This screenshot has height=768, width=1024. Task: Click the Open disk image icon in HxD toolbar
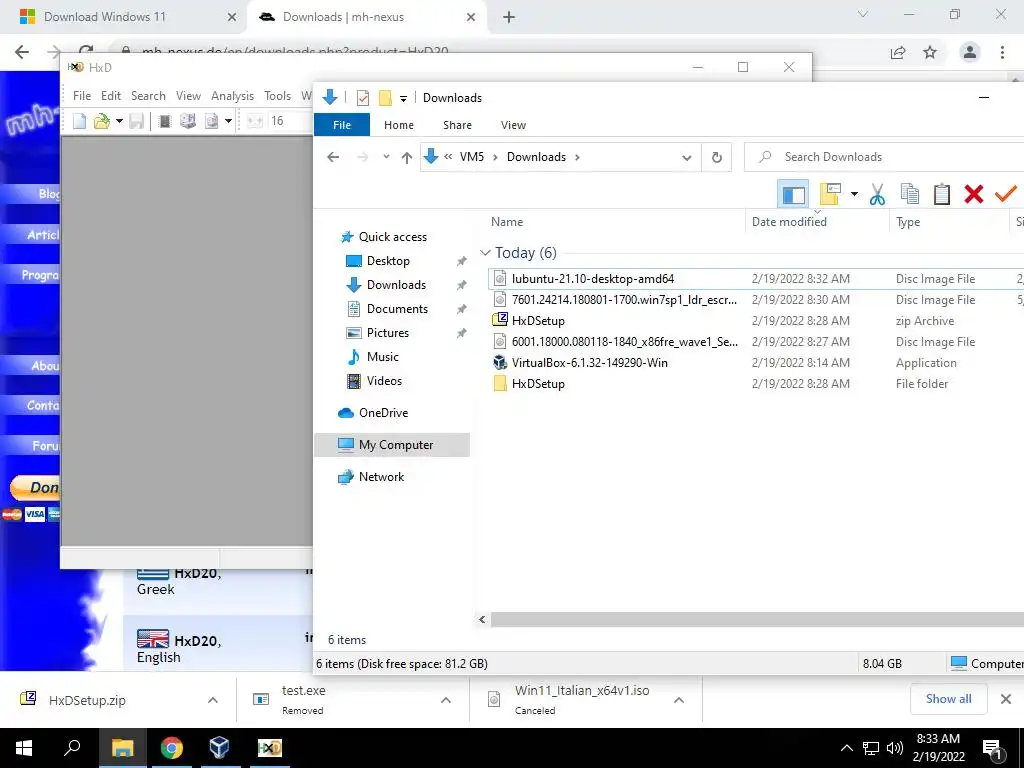coord(212,121)
